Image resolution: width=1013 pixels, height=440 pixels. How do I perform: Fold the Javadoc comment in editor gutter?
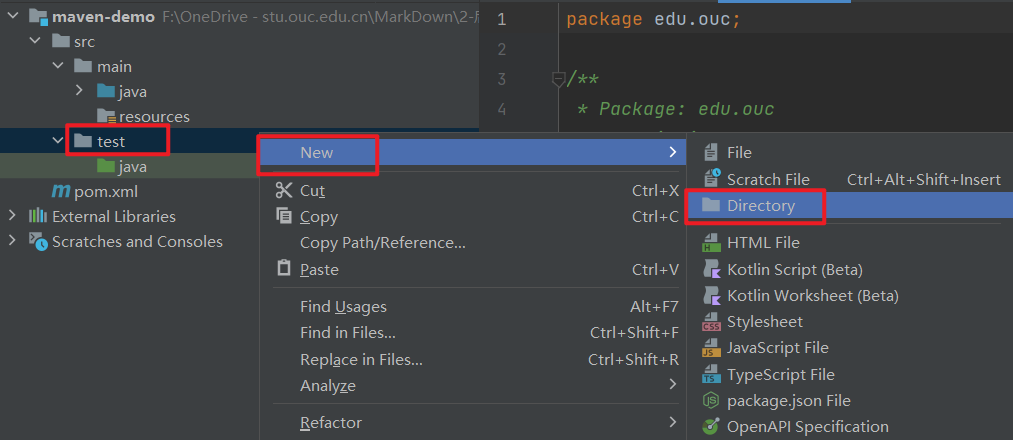tap(559, 79)
